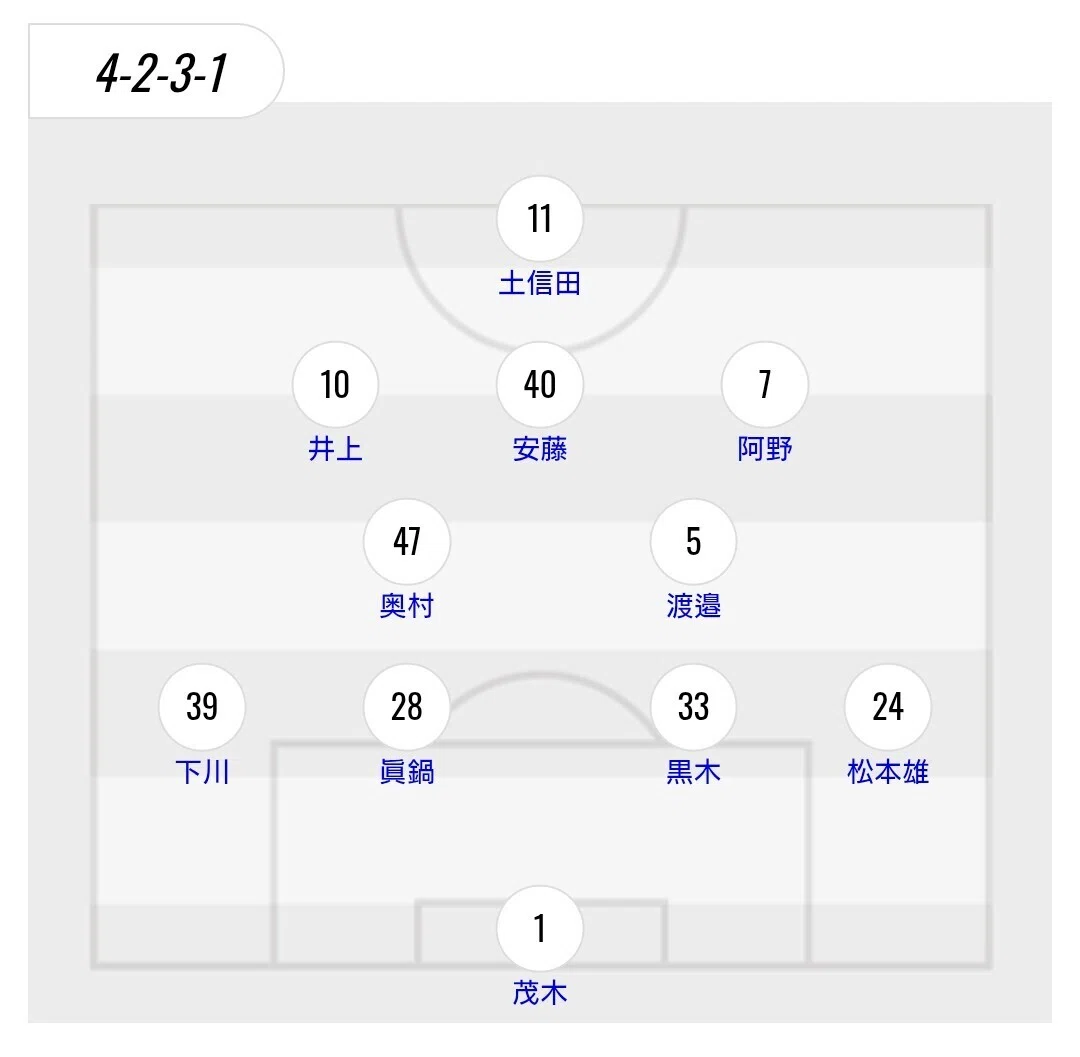The height and width of the screenshot is (1057, 1080).
Task: Select the number 5 player badge
Action: [694, 541]
